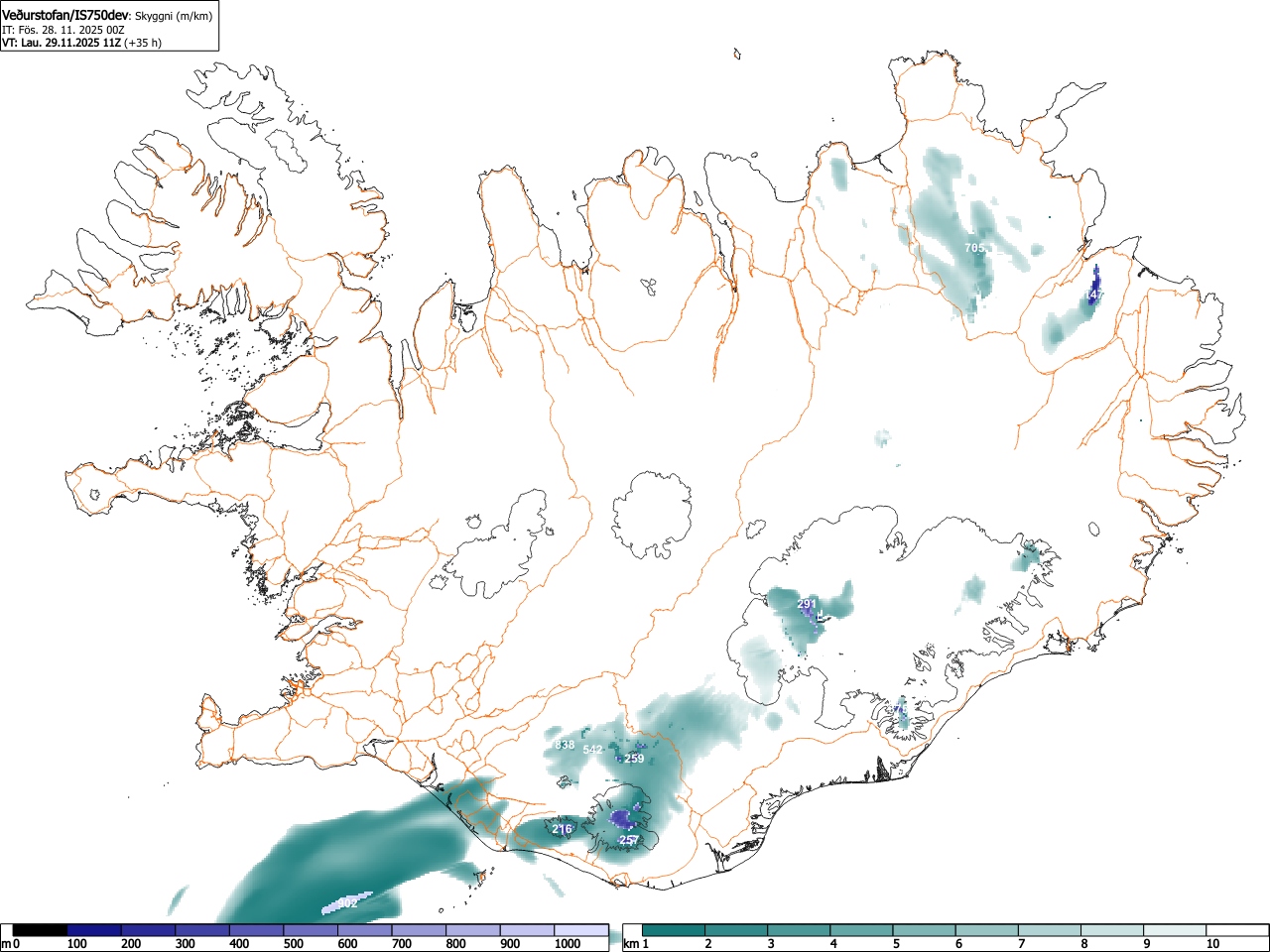Click the 259 visibility value
Viewport: 1270px width, 952px height.
click(634, 759)
